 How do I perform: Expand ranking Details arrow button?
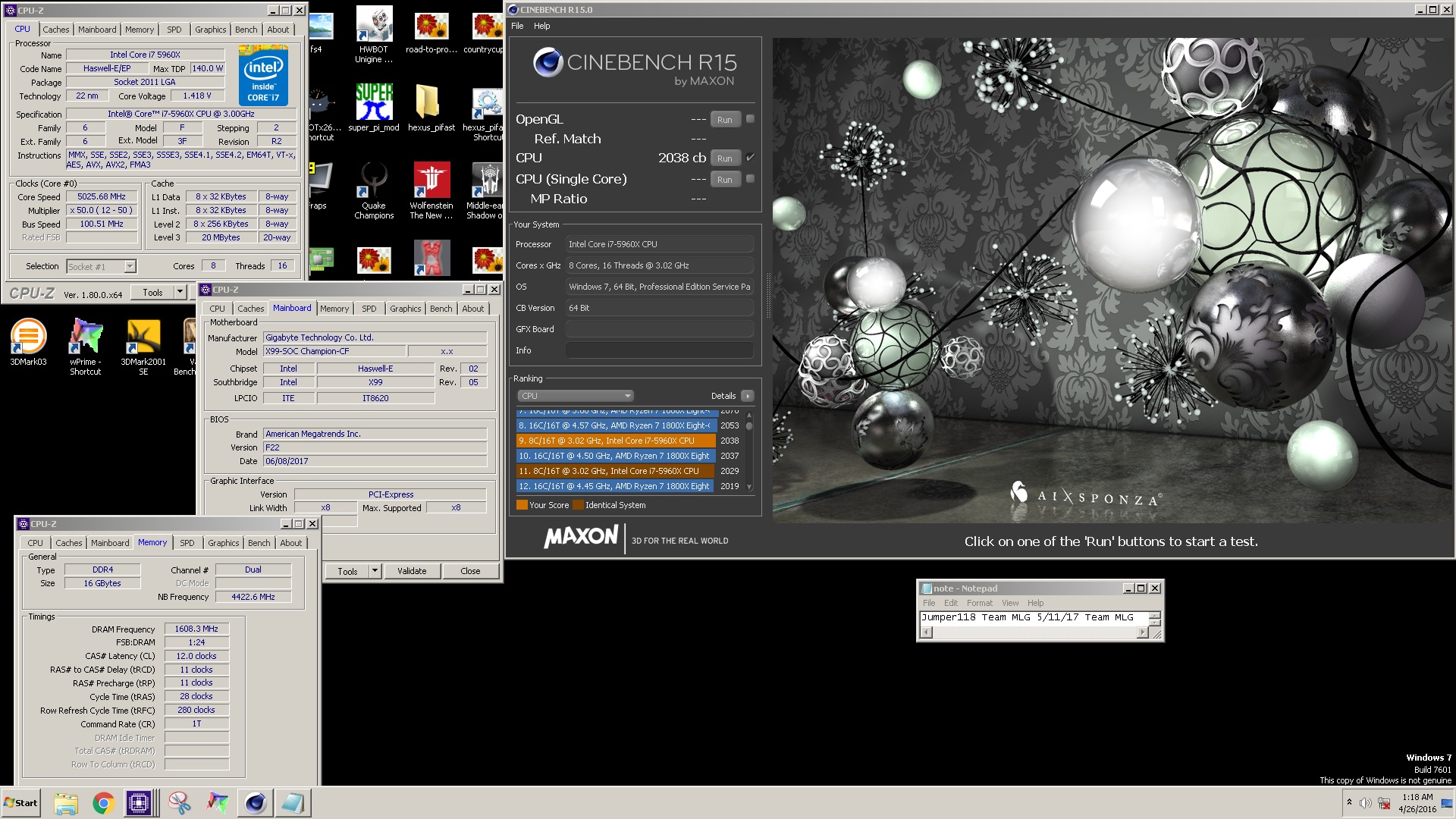tap(748, 396)
